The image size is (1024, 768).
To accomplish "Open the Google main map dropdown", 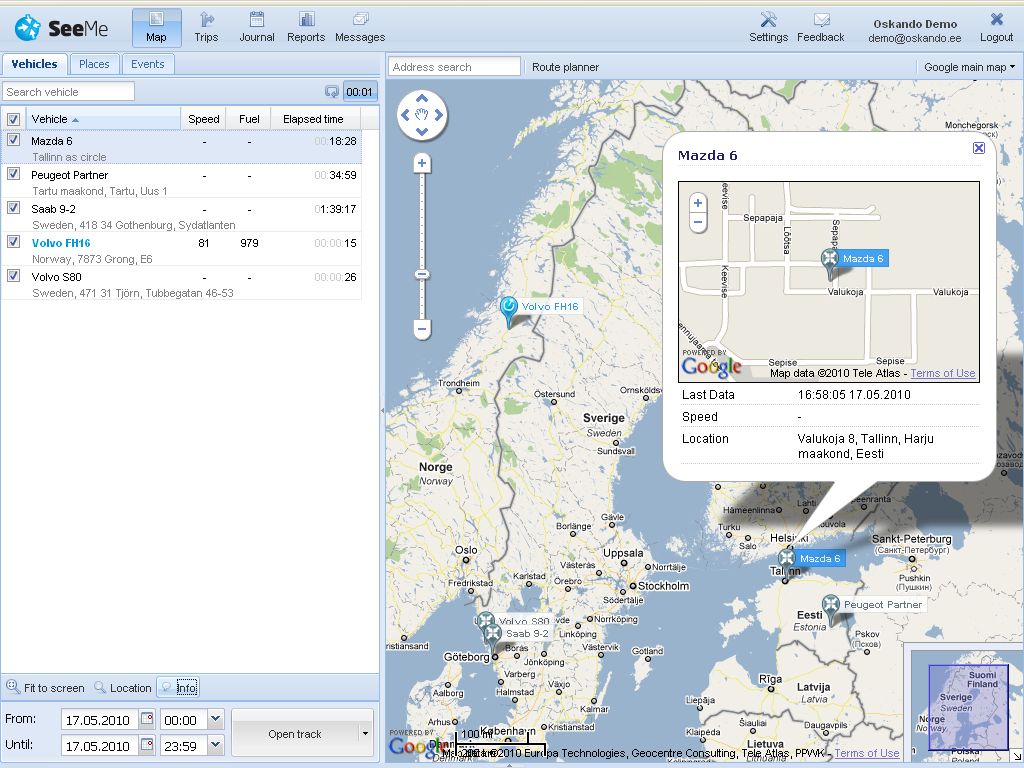I will 969,67.
